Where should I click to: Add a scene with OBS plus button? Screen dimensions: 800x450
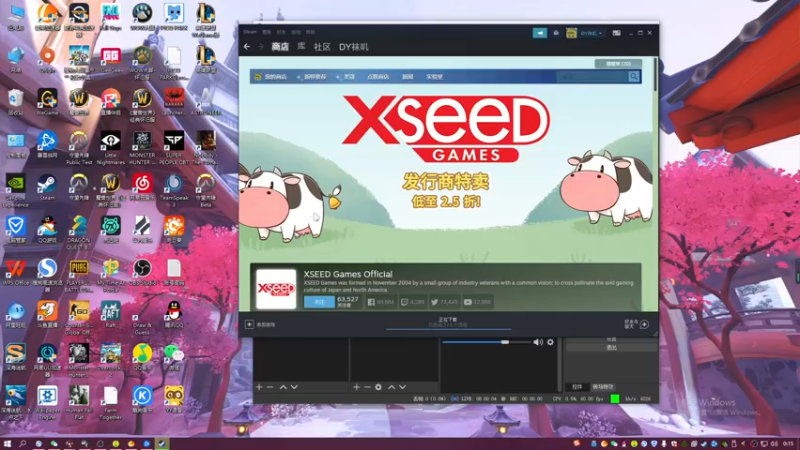coord(259,387)
